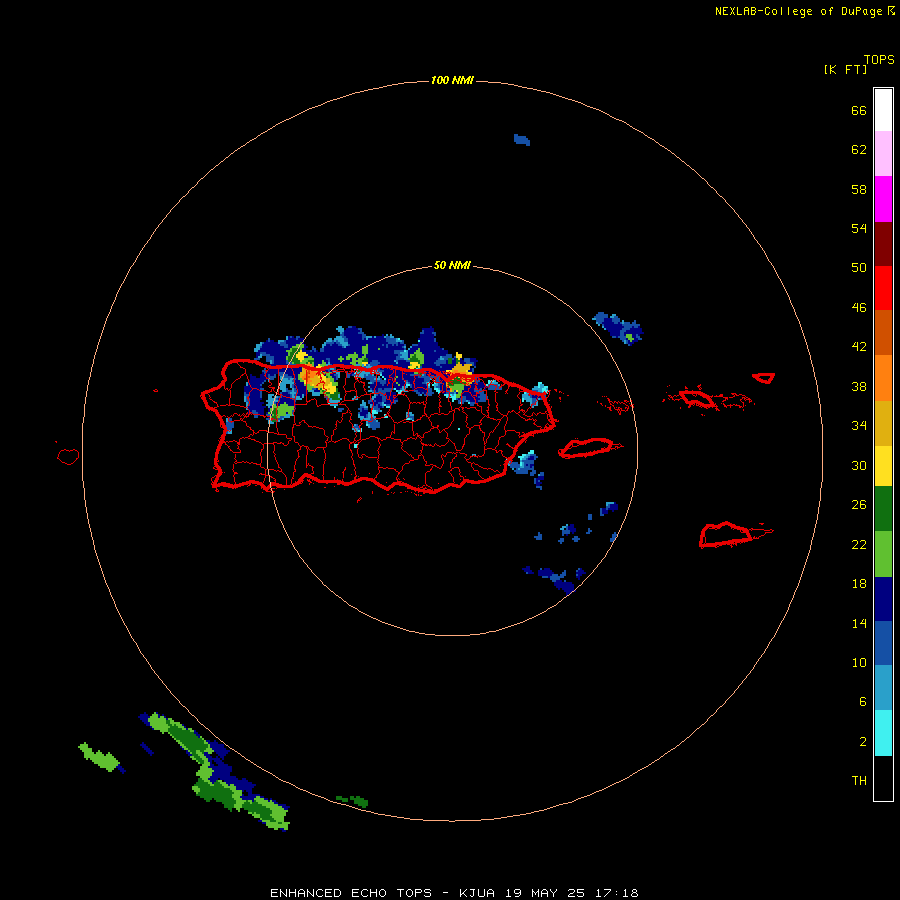This screenshot has width=900, height=900.
Task: Click the 46 legend value
Action: pos(859,307)
